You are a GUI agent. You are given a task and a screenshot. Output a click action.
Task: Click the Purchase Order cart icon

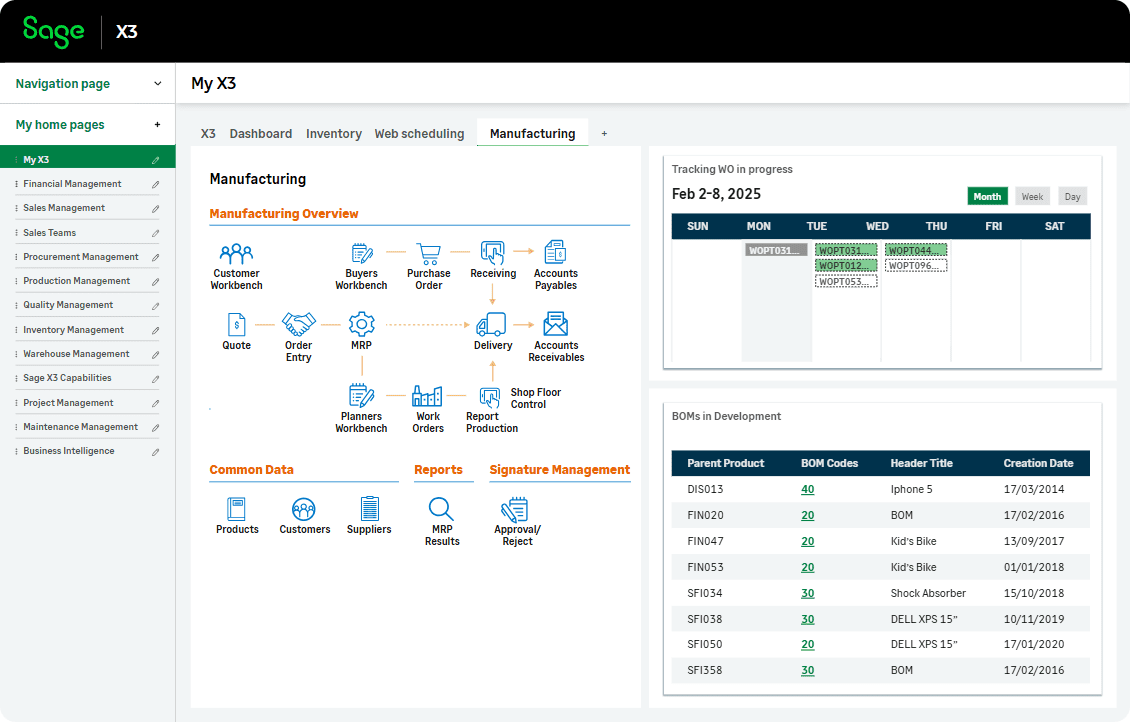(429, 253)
